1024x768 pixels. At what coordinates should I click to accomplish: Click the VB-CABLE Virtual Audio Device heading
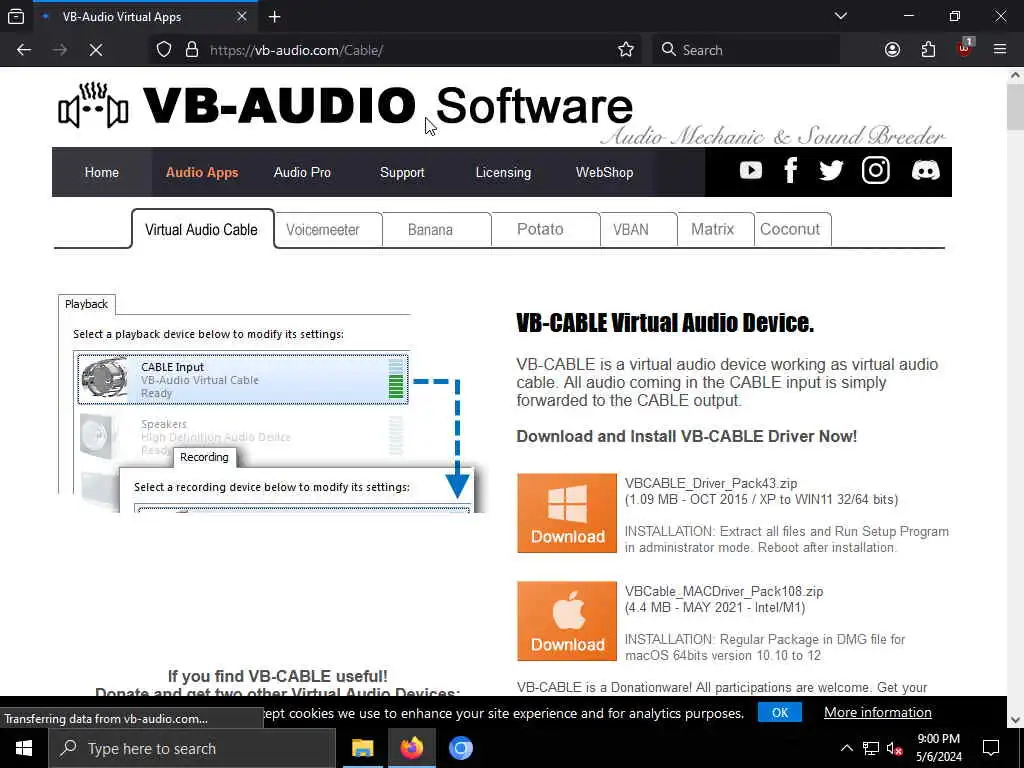click(x=665, y=323)
